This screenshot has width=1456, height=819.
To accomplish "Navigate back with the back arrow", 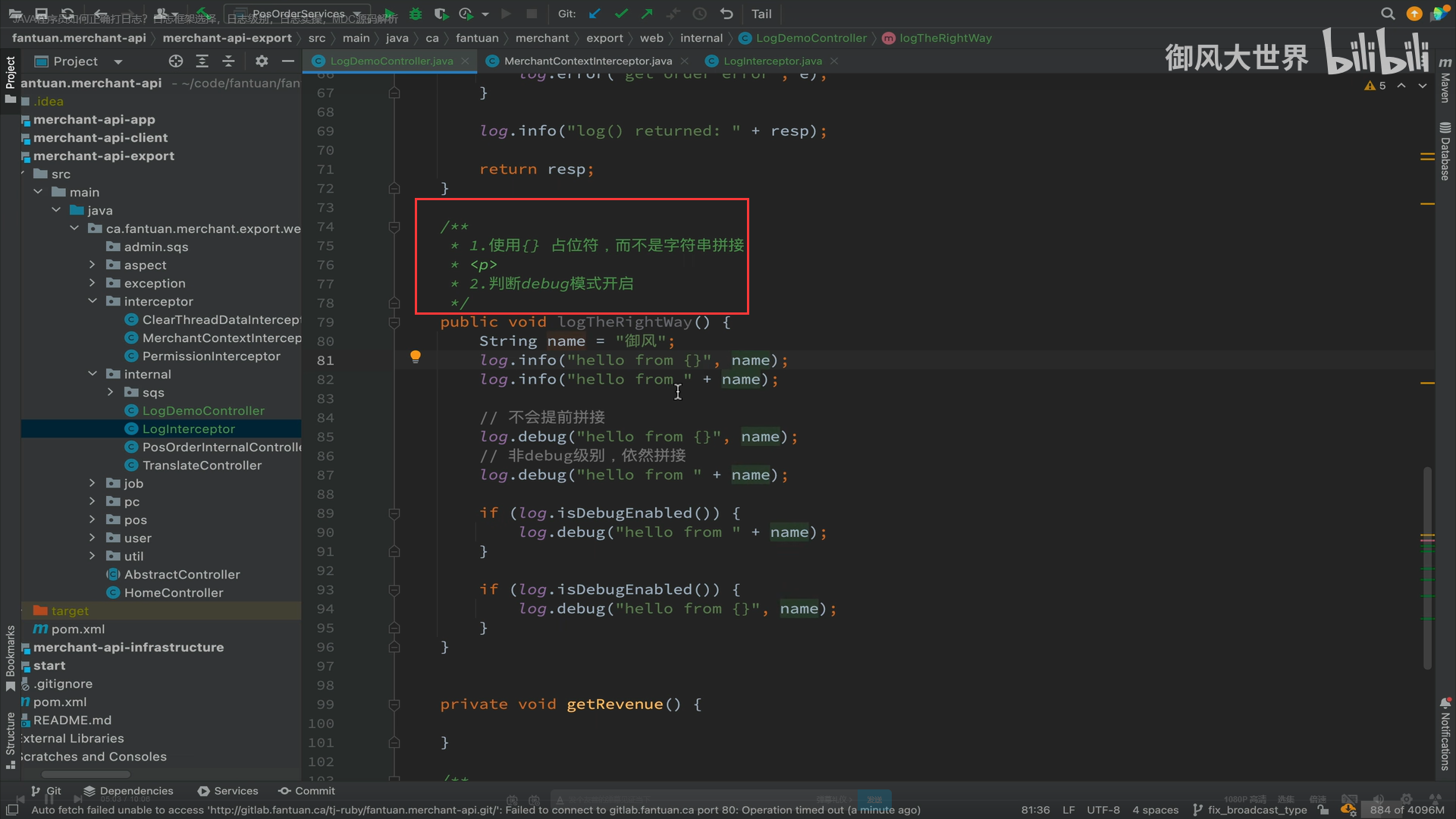I will coord(101,14).
